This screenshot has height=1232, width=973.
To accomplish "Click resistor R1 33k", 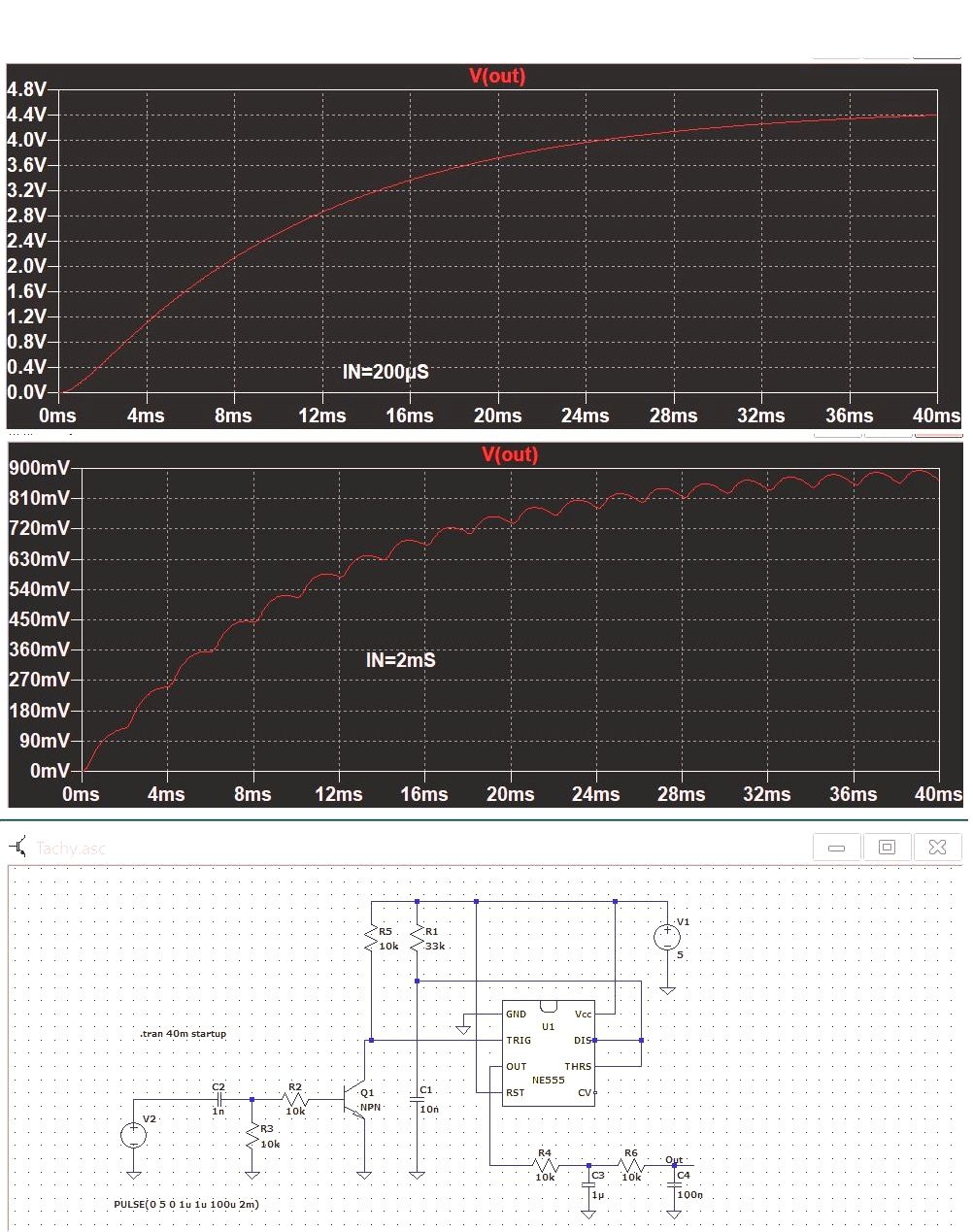I will click(417, 939).
